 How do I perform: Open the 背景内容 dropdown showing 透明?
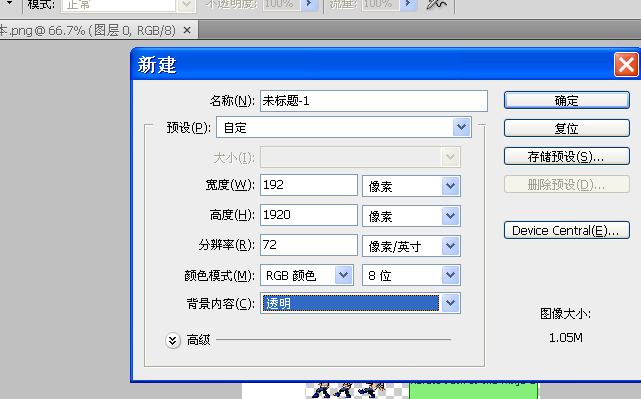360,303
